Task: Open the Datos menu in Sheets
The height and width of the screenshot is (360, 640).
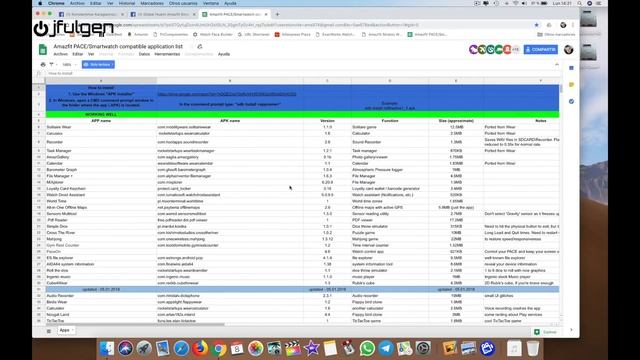Action: [x=144, y=54]
